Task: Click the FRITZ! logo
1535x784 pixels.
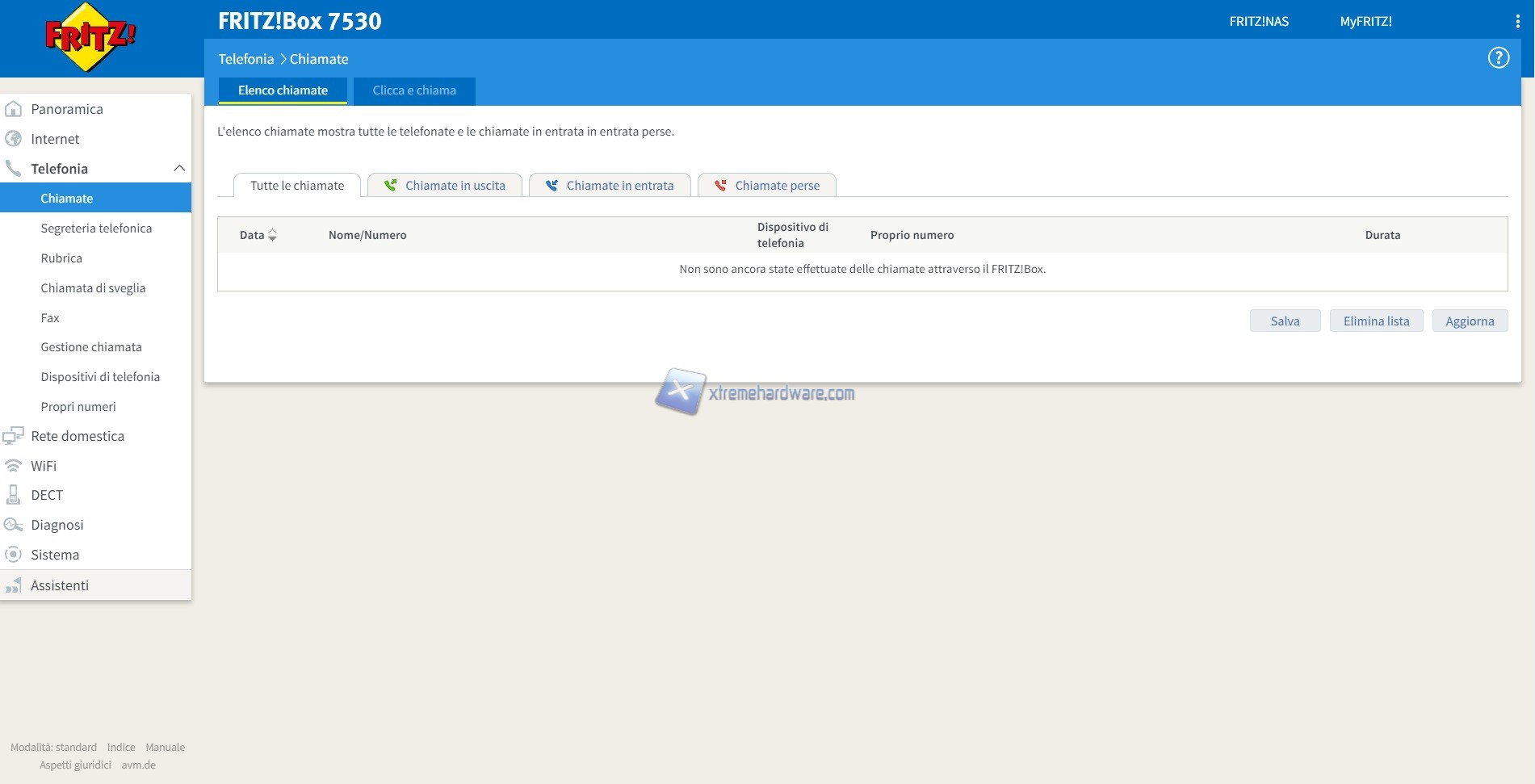Action: pyautogui.click(x=90, y=37)
